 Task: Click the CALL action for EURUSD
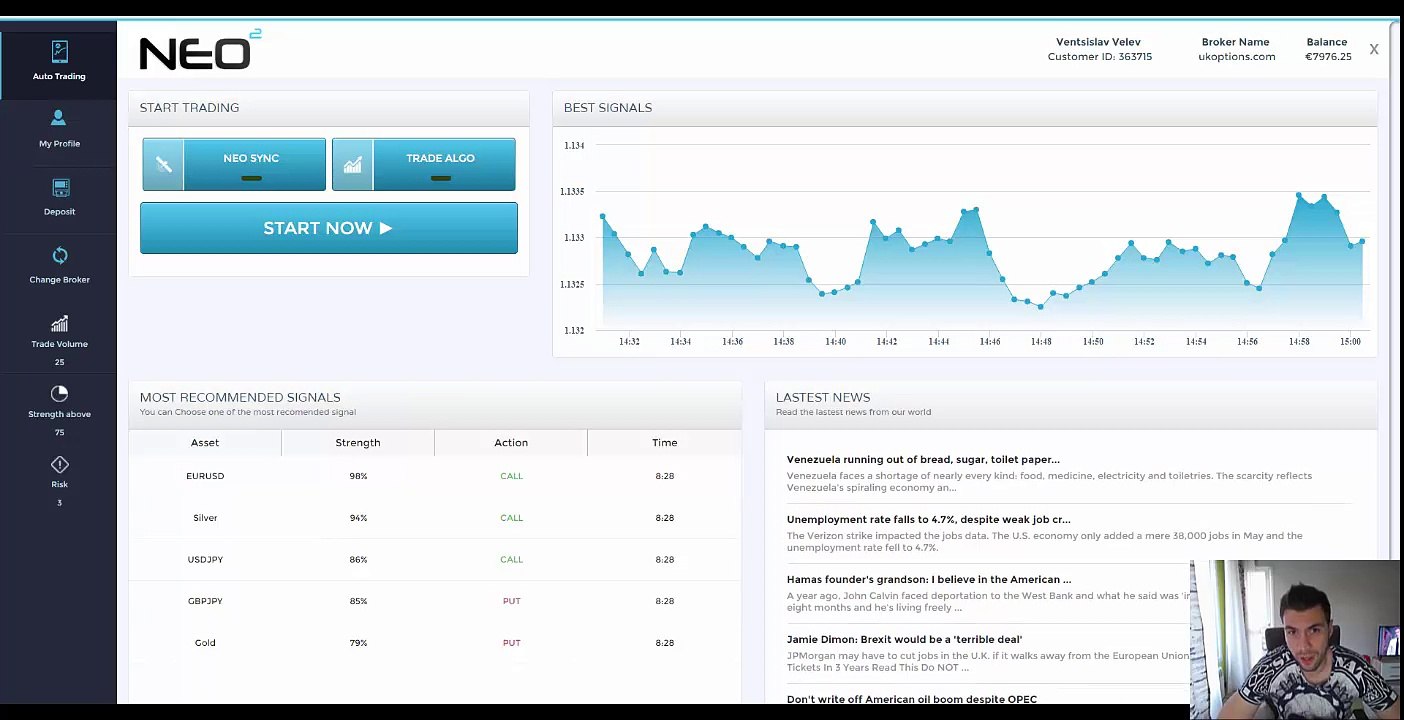tap(511, 476)
